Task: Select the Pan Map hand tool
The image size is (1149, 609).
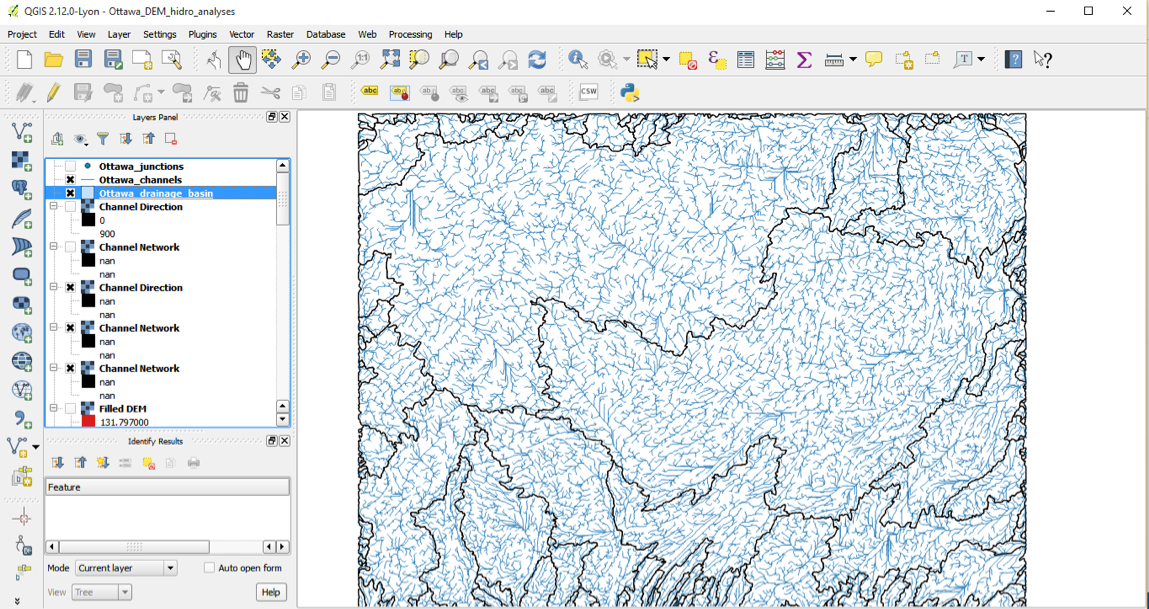Action: [x=242, y=60]
